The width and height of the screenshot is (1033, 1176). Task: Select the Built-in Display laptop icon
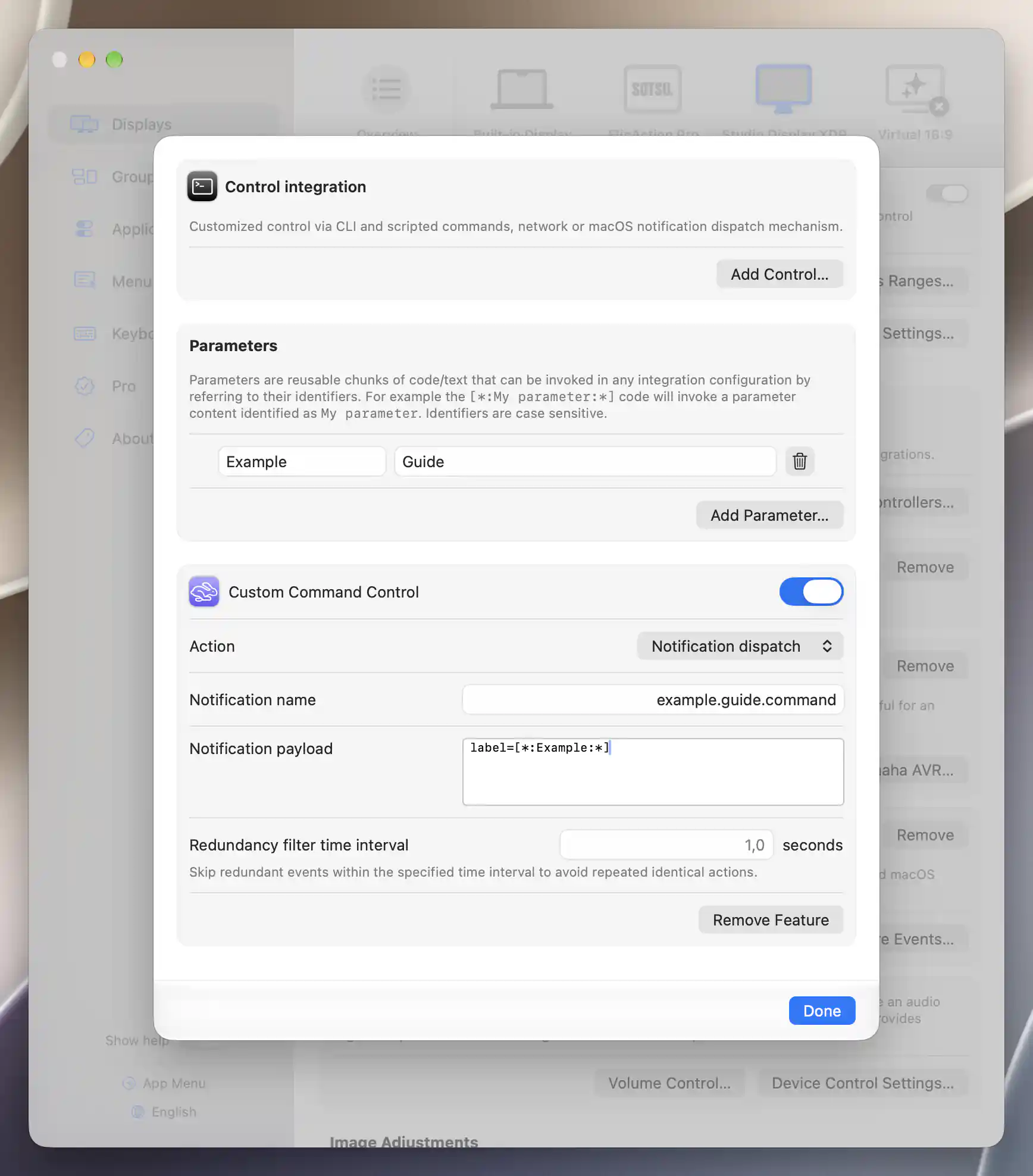click(521, 89)
